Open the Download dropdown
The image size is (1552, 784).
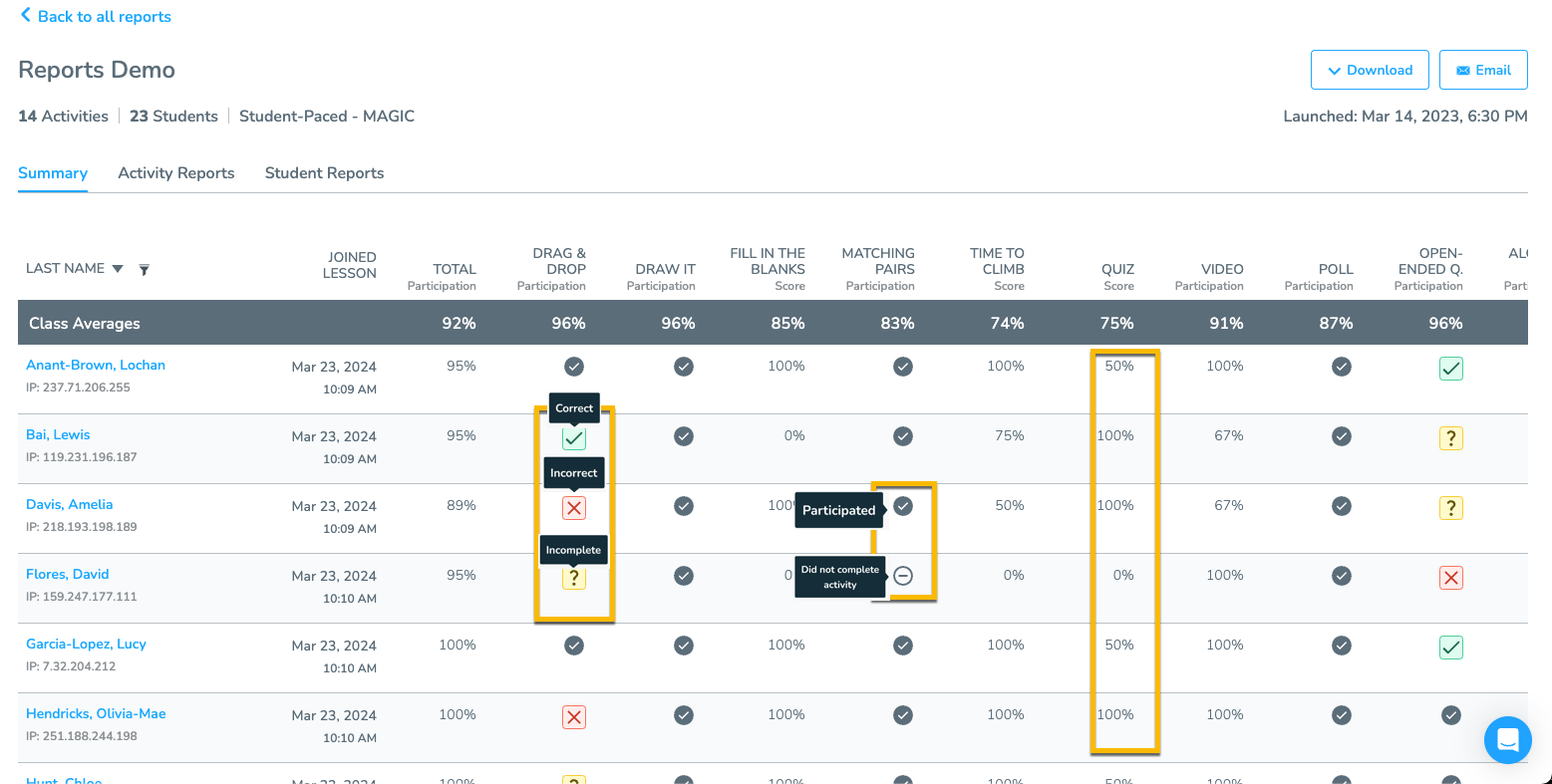[1370, 70]
